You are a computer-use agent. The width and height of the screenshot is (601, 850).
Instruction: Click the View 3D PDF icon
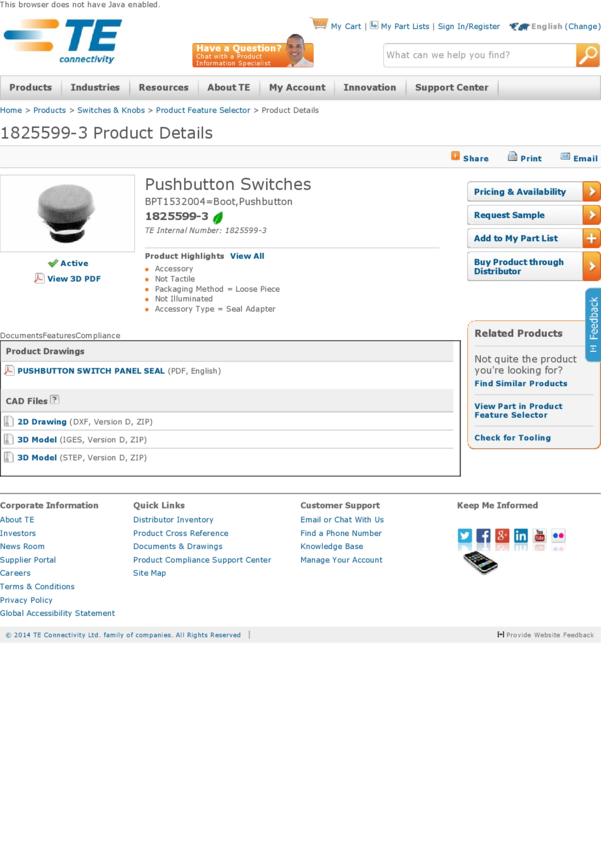[39, 278]
